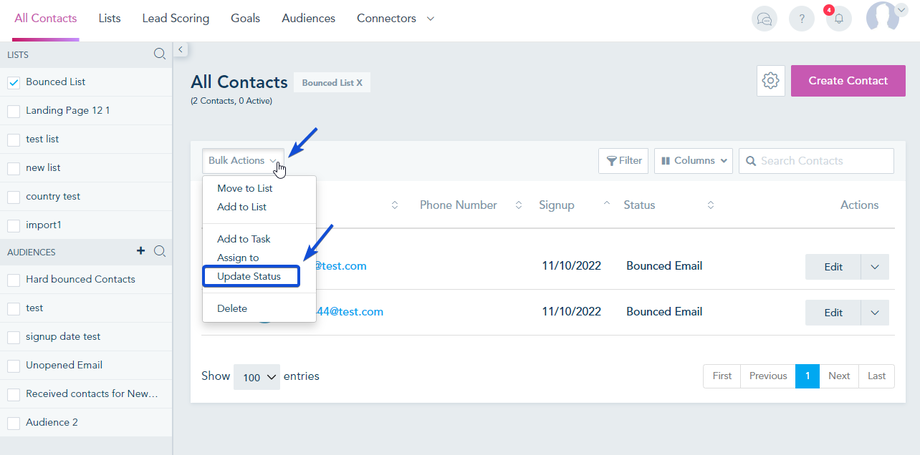The image size is (920, 455).
Task: Switch to the Lead Scoring tab
Action: tap(175, 19)
